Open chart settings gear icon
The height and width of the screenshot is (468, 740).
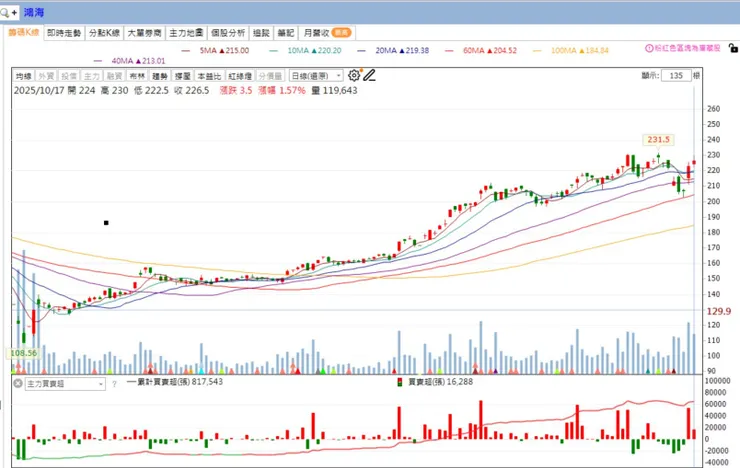pos(353,75)
